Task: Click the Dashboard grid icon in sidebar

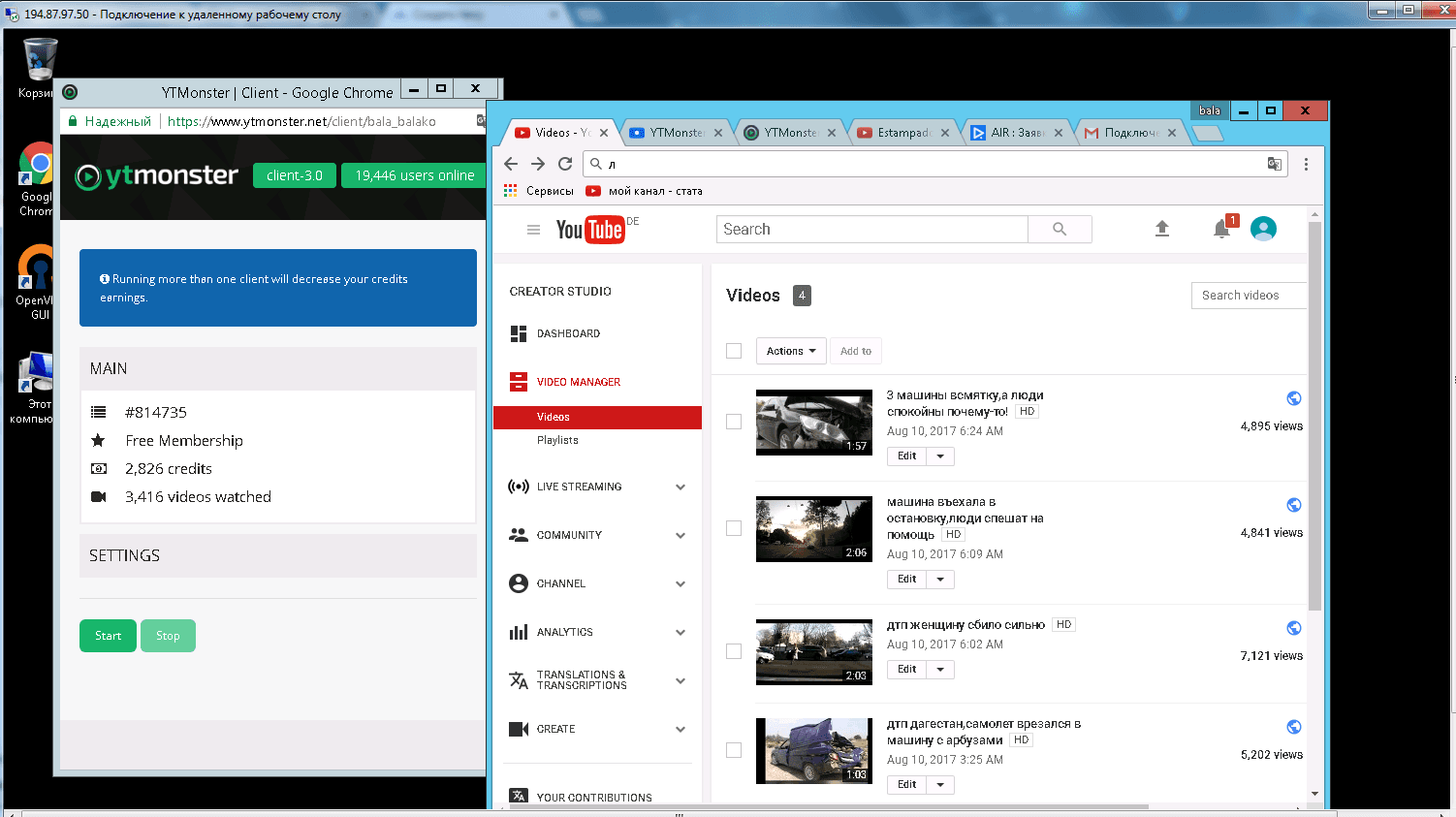Action: coord(519,333)
